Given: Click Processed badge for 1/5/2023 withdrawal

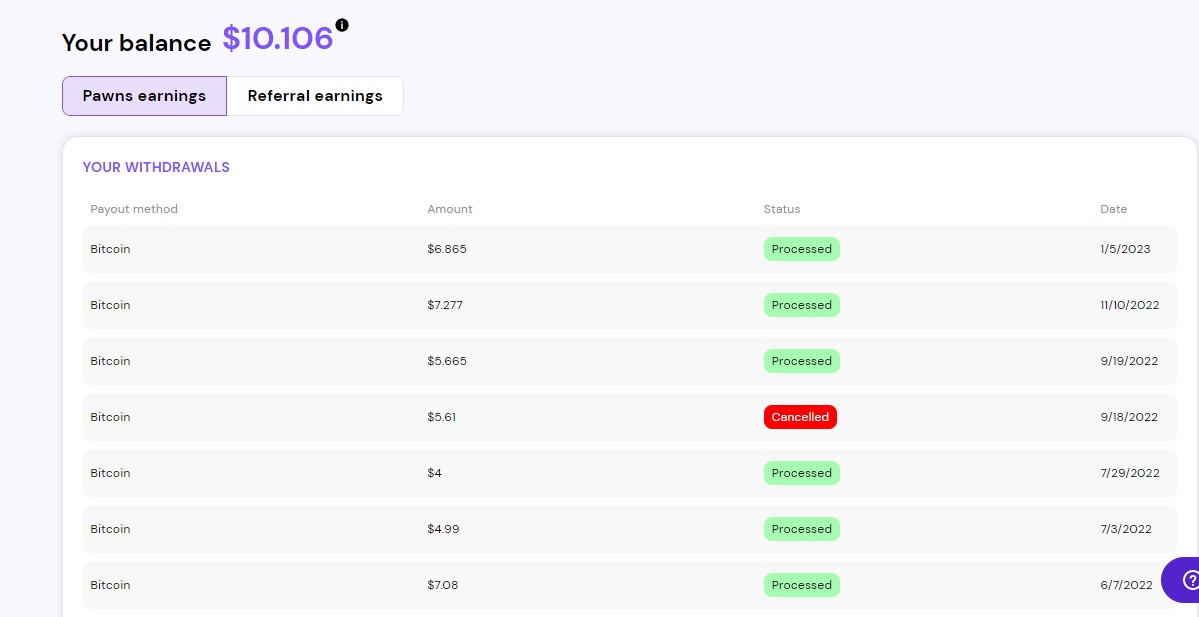Looking at the screenshot, I should point(801,249).
